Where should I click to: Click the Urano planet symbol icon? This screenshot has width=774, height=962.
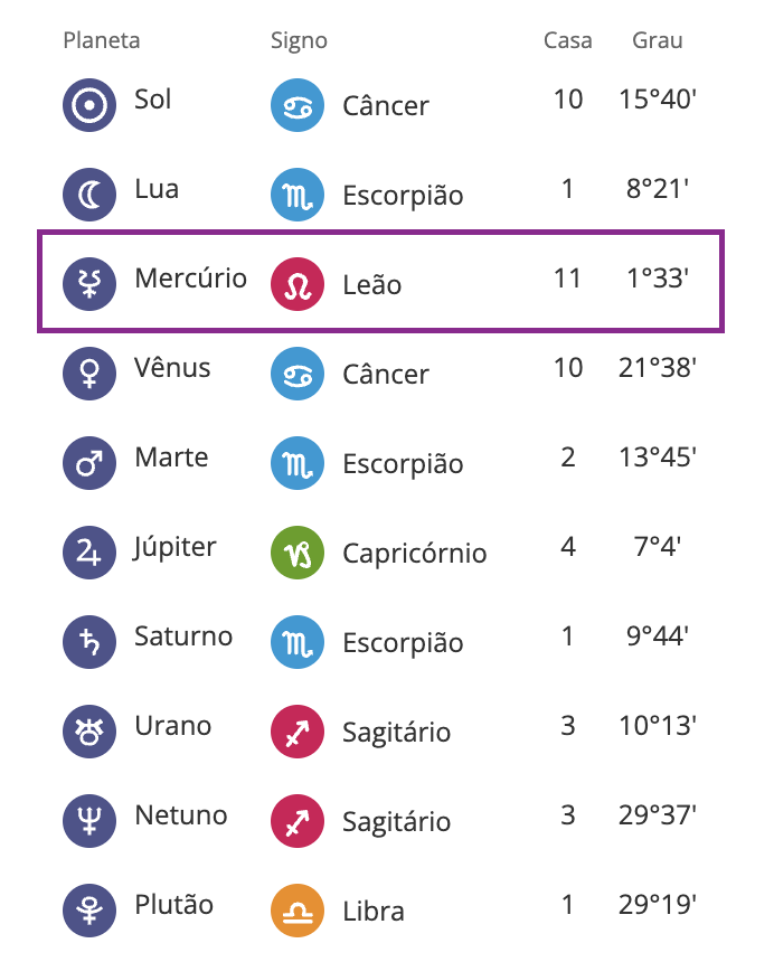click(x=90, y=732)
